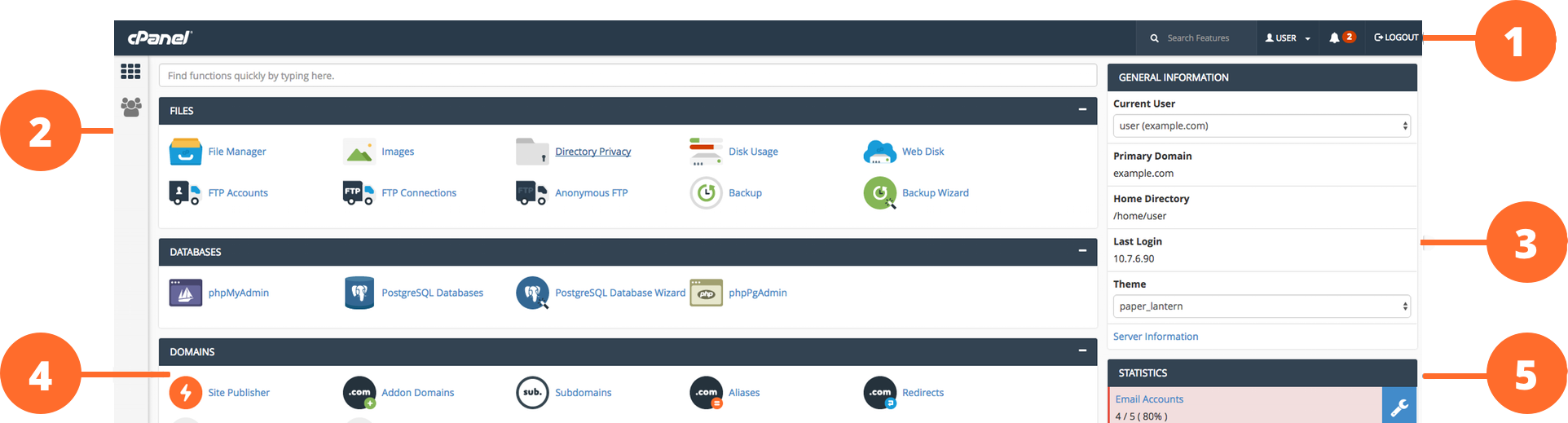This screenshot has height=423, width=1568.
Task: Click the Email Accounts usage 4 / 5 (80%)
Action: click(x=1141, y=416)
